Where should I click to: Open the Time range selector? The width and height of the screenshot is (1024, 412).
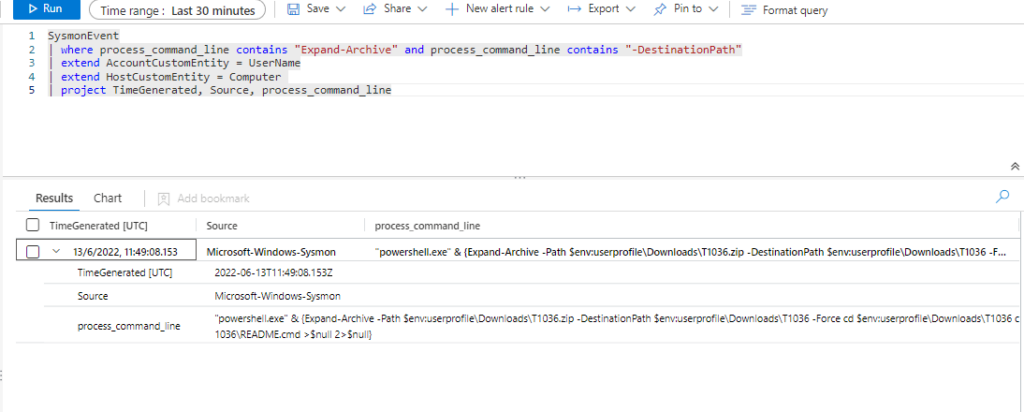177,9
